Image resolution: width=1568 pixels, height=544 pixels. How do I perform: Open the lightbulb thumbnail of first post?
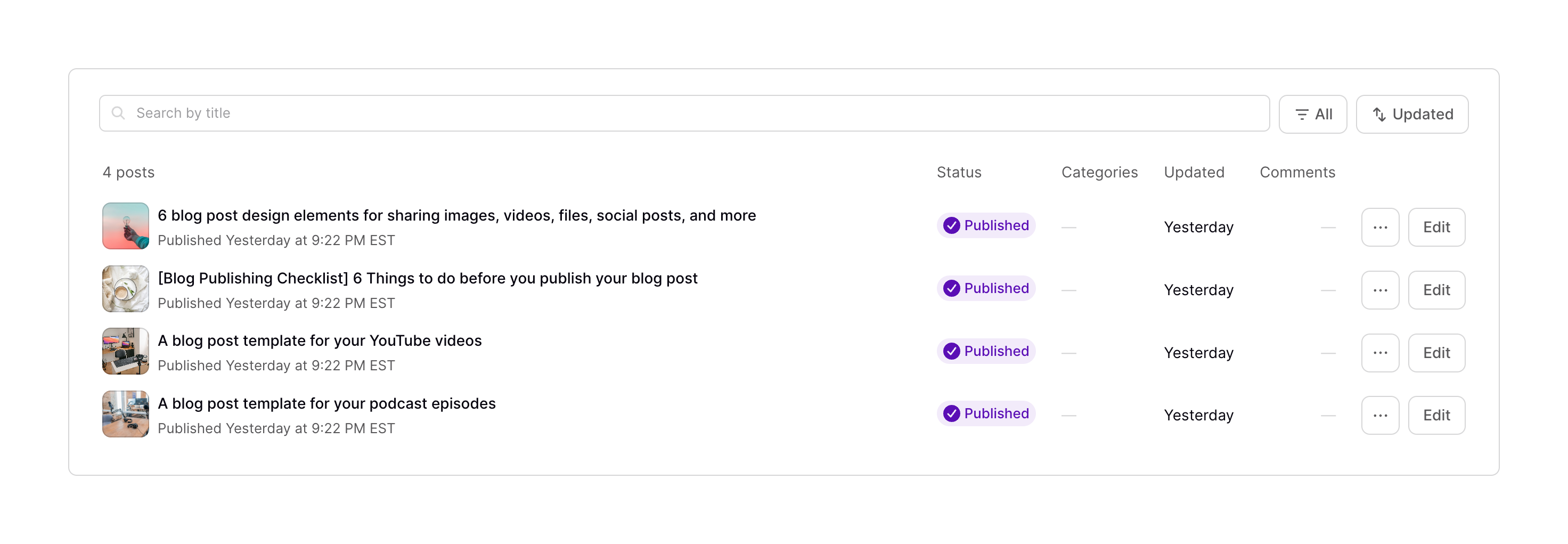[x=125, y=226]
